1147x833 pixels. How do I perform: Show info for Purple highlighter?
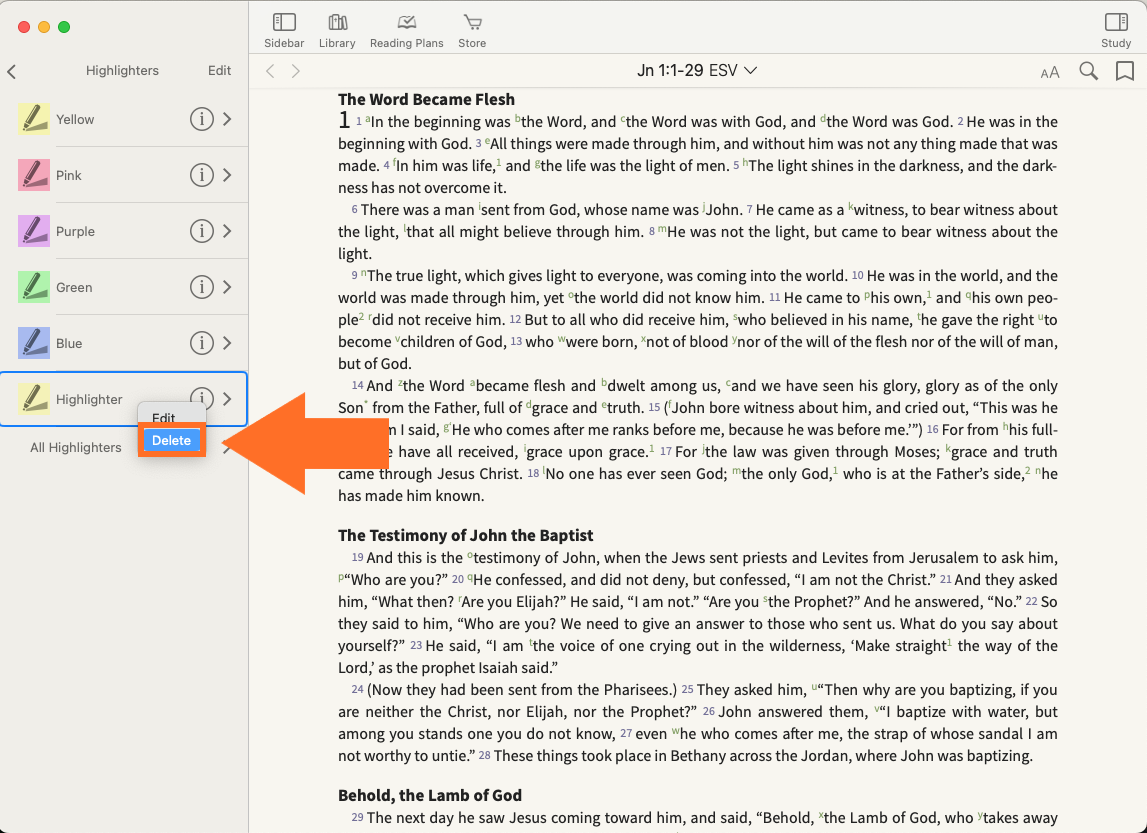tap(202, 231)
